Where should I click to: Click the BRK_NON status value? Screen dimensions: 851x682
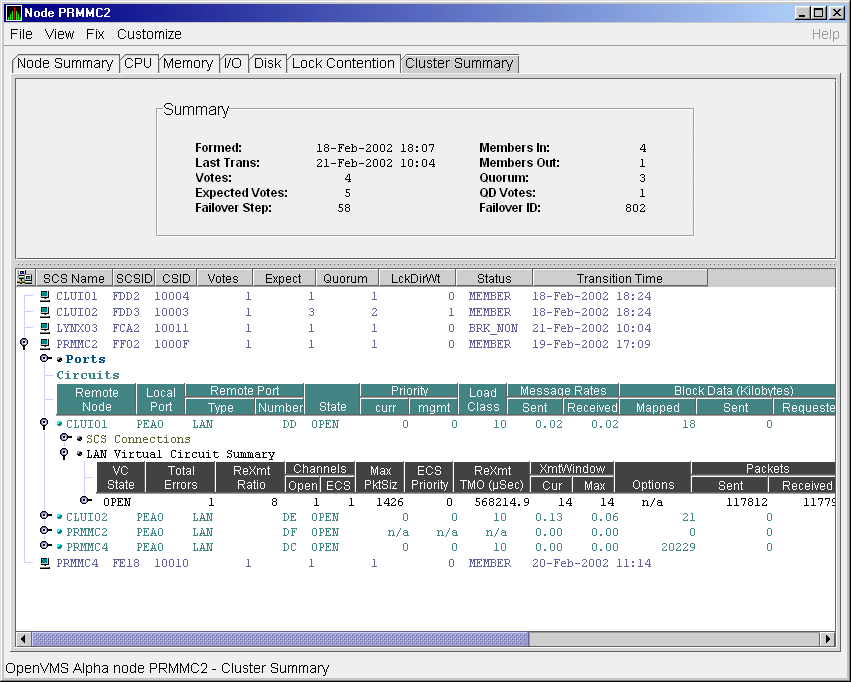point(493,328)
